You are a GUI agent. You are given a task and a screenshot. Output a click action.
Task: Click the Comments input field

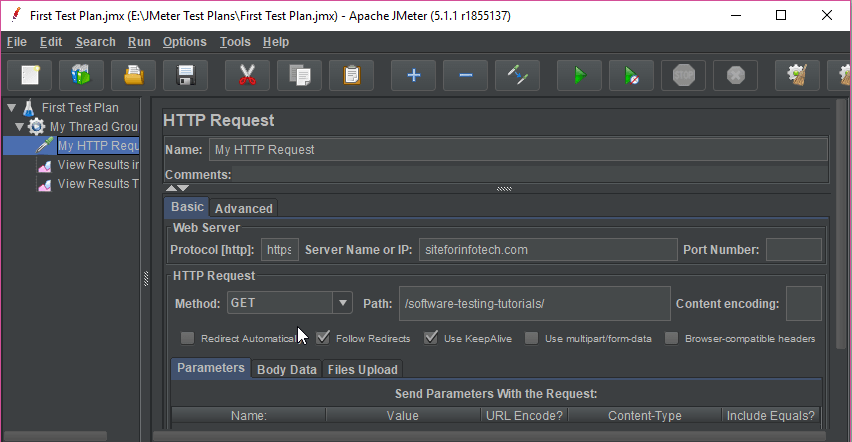pos(530,175)
